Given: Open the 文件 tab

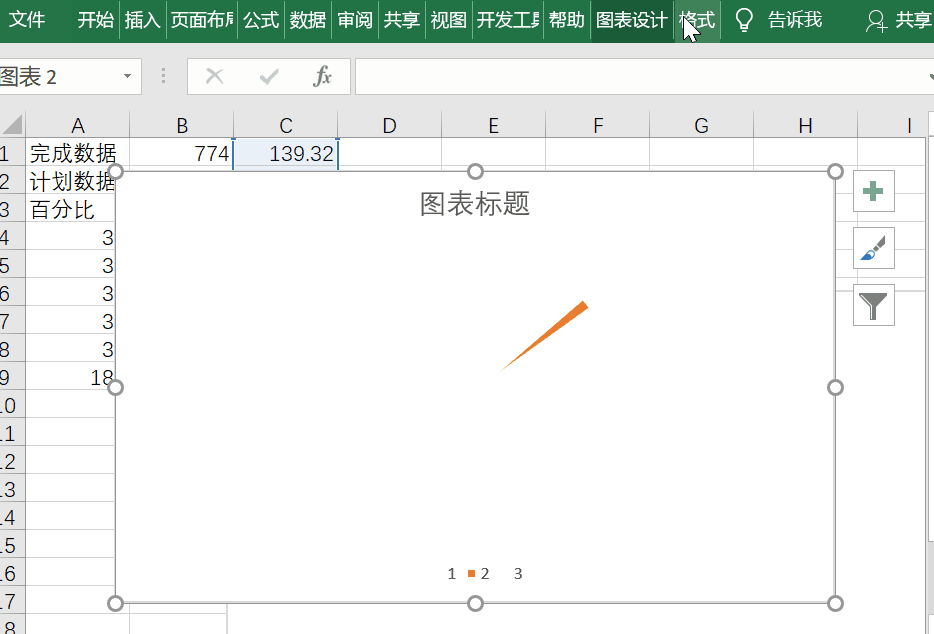Looking at the screenshot, I should (27, 20).
